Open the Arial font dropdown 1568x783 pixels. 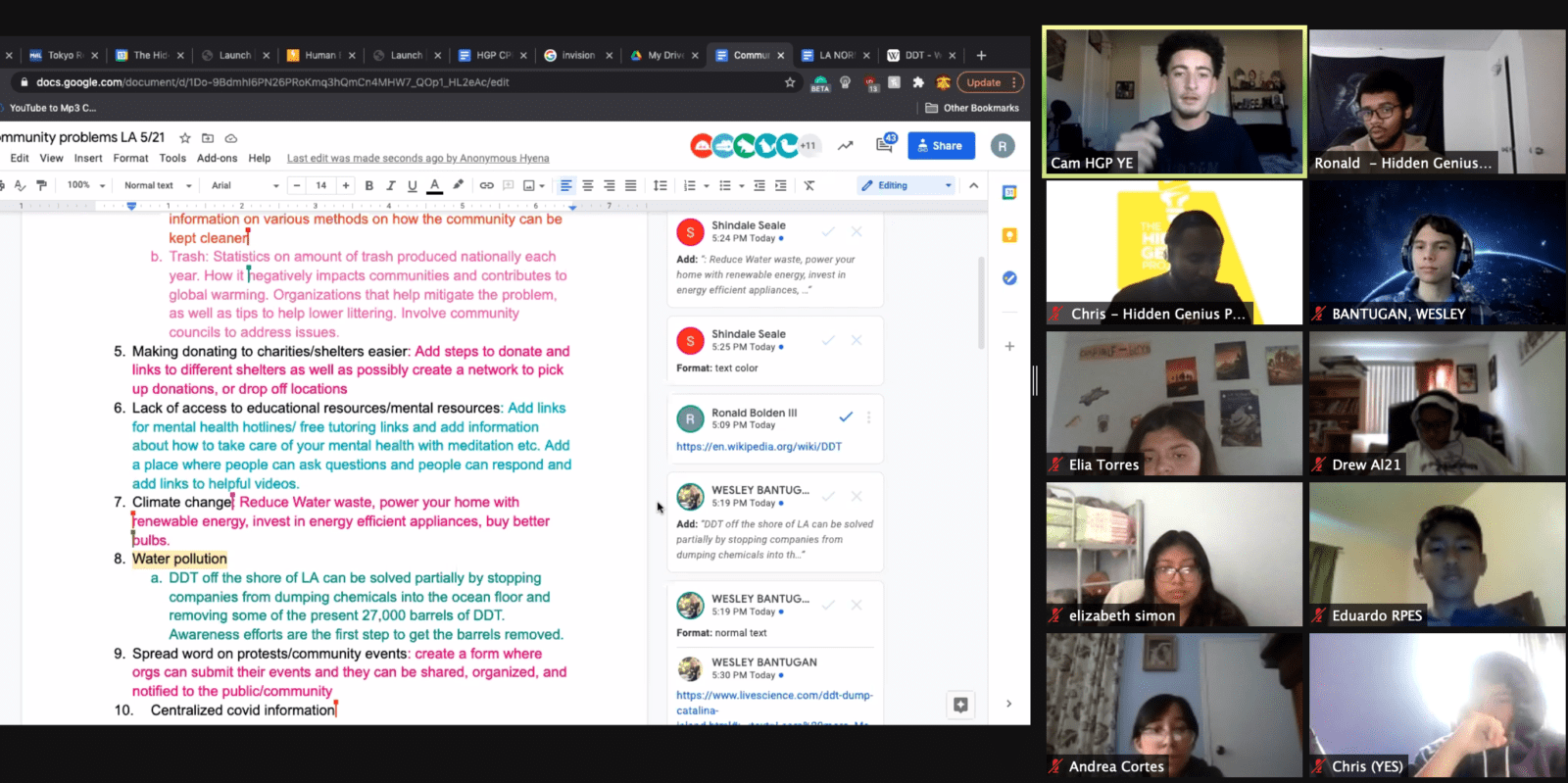point(244,185)
